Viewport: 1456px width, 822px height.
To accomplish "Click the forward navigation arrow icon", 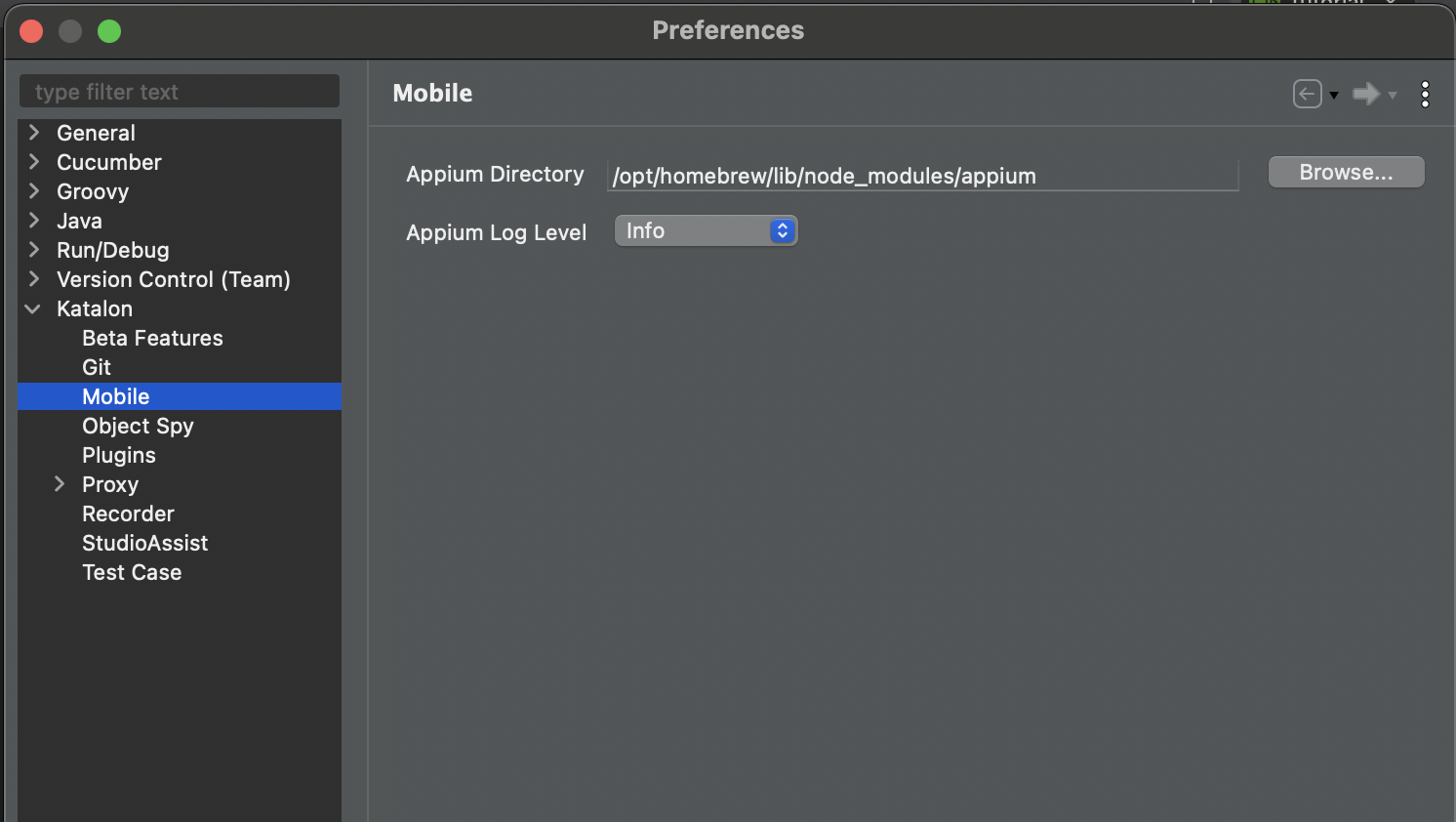I will click(x=1365, y=94).
